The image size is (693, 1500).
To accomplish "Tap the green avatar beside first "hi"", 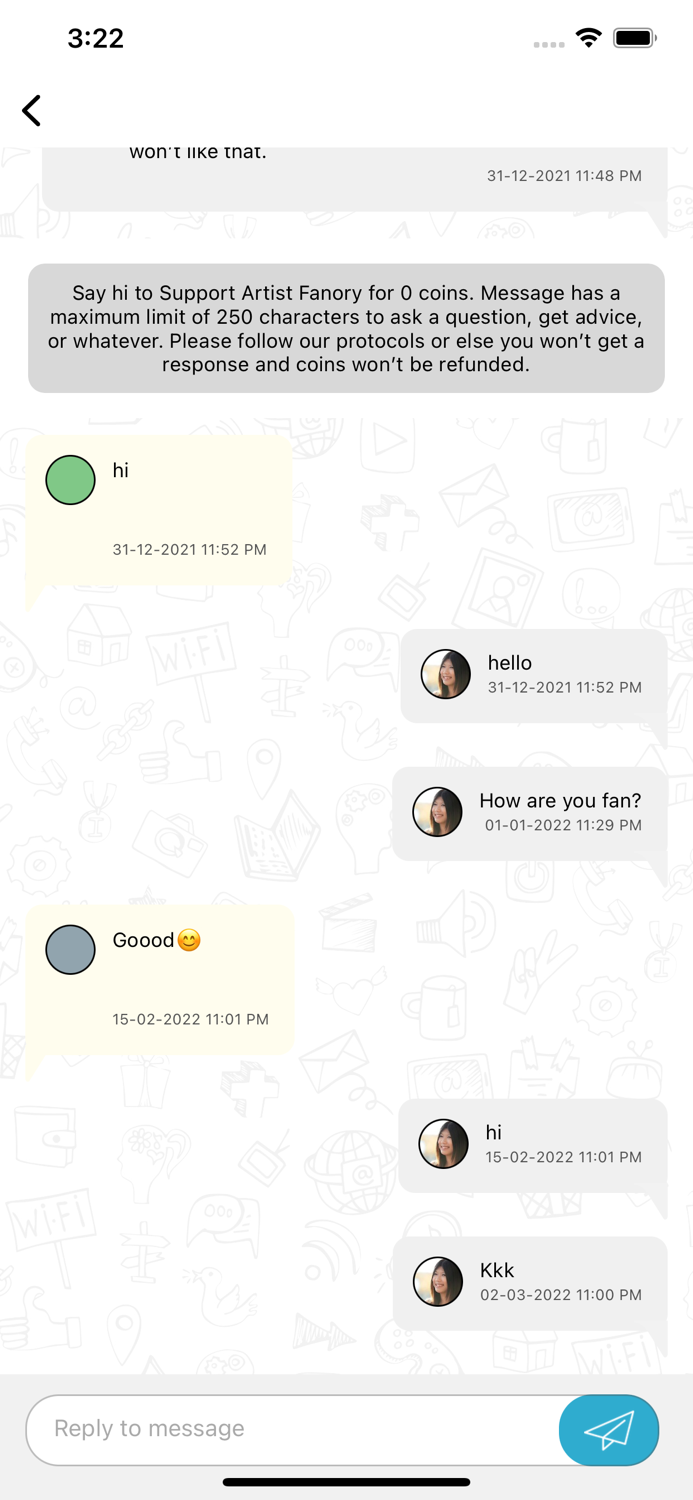I will 70,480.
